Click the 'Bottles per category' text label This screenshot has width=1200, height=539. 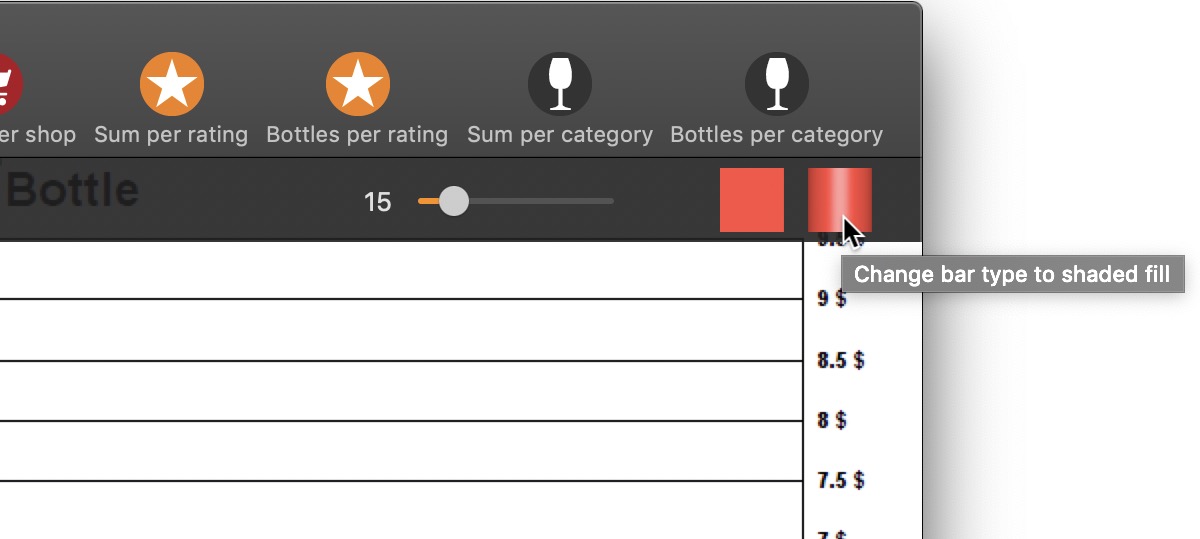tap(777, 134)
